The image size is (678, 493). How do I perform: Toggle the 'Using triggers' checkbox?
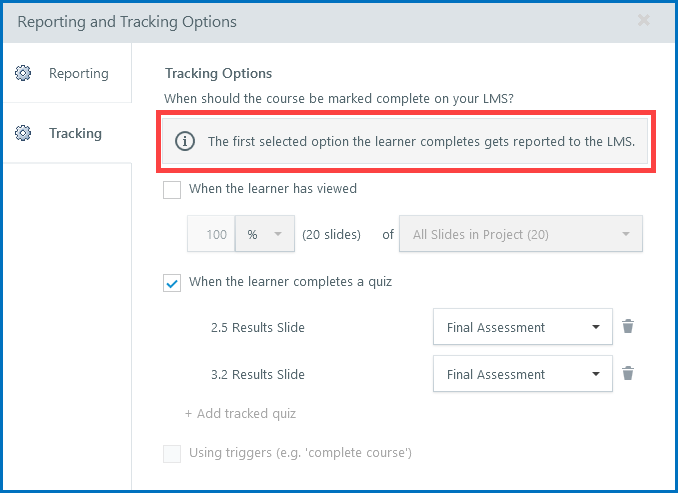(x=172, y=454)
